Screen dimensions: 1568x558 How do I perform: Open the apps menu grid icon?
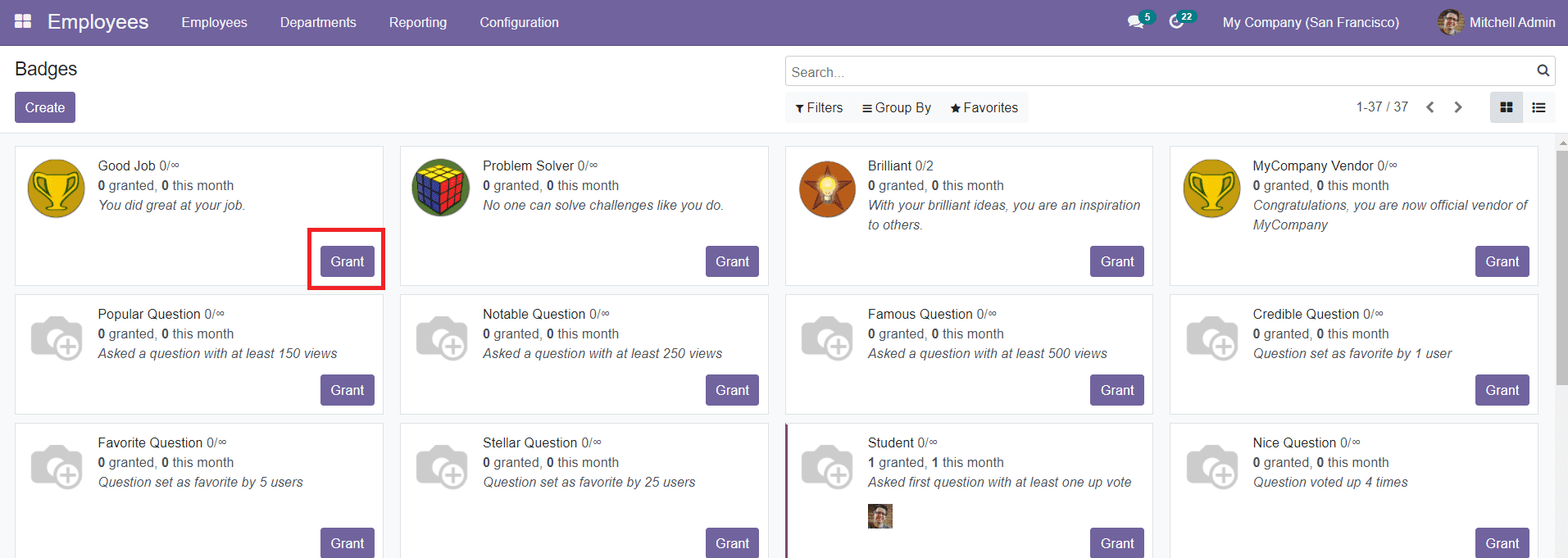tap(23, 21)
